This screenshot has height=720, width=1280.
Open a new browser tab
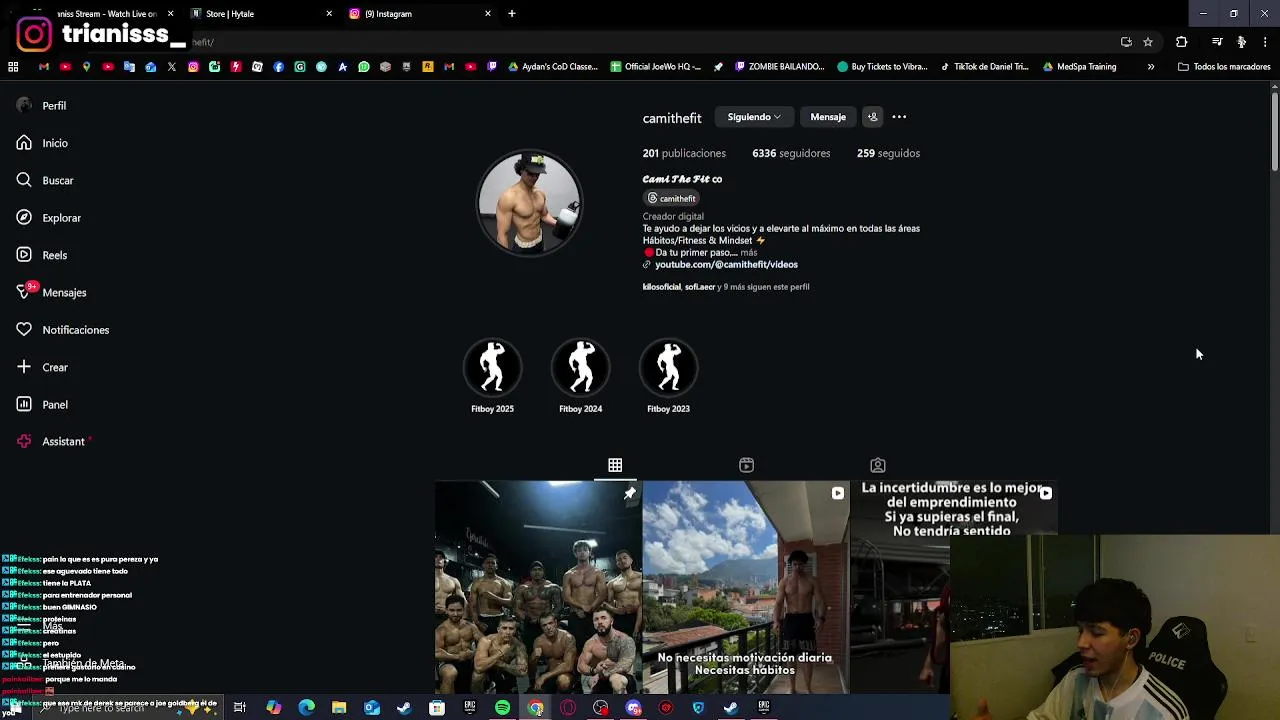pyautogui.click(x=512, y=14)
